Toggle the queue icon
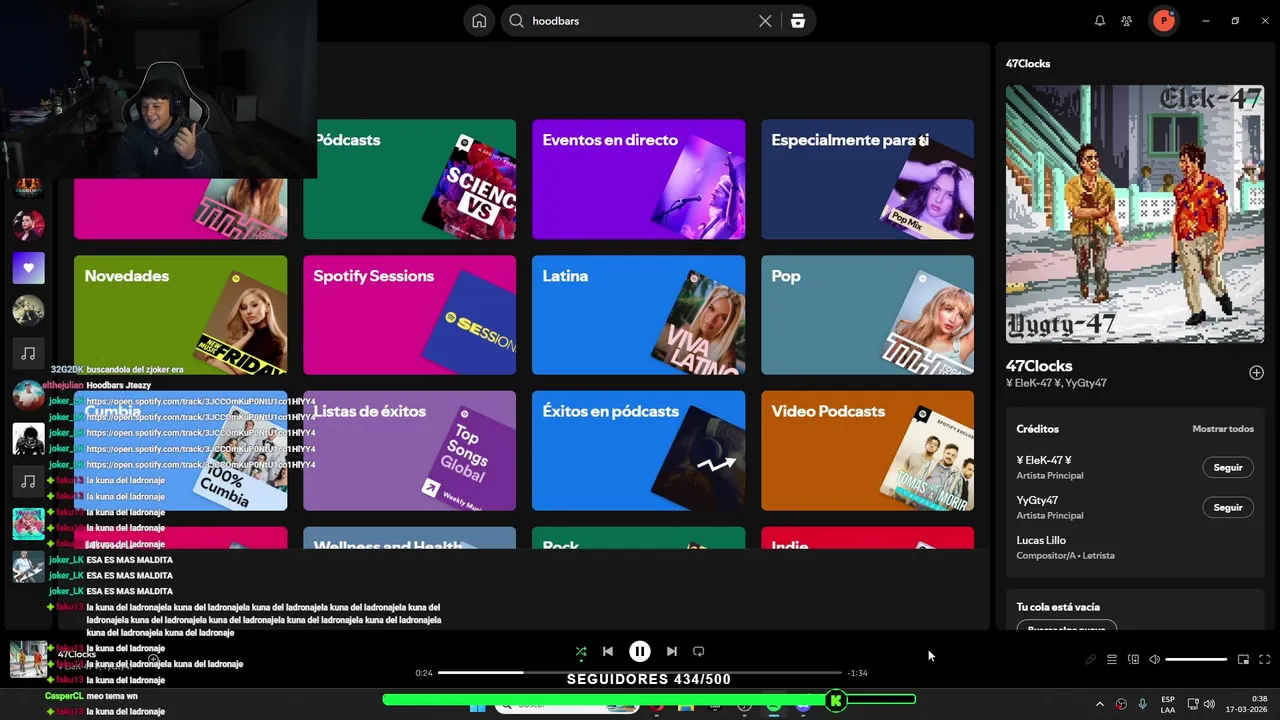 click(x=1112, y=660)
